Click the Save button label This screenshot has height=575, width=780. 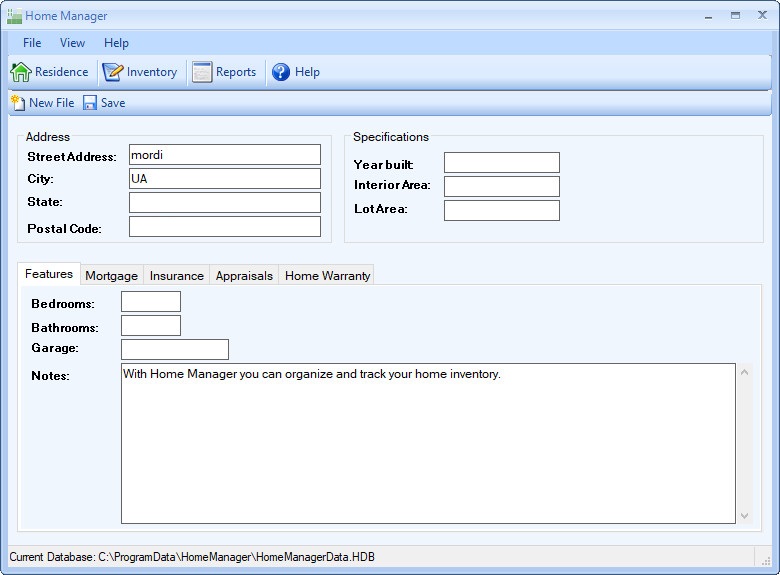tap(113, 103)
